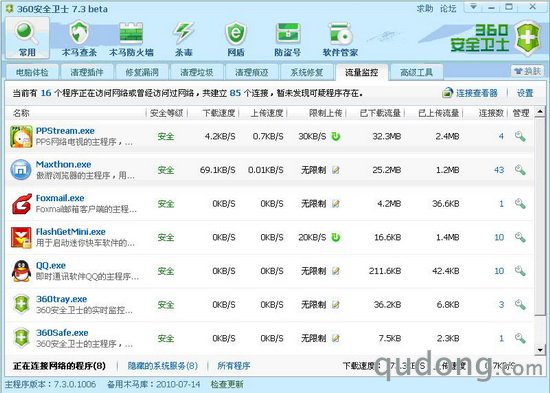
Task: Click magnifier icon for 360tray.exe
Action: pyautogui.click(x=520, y=305)
